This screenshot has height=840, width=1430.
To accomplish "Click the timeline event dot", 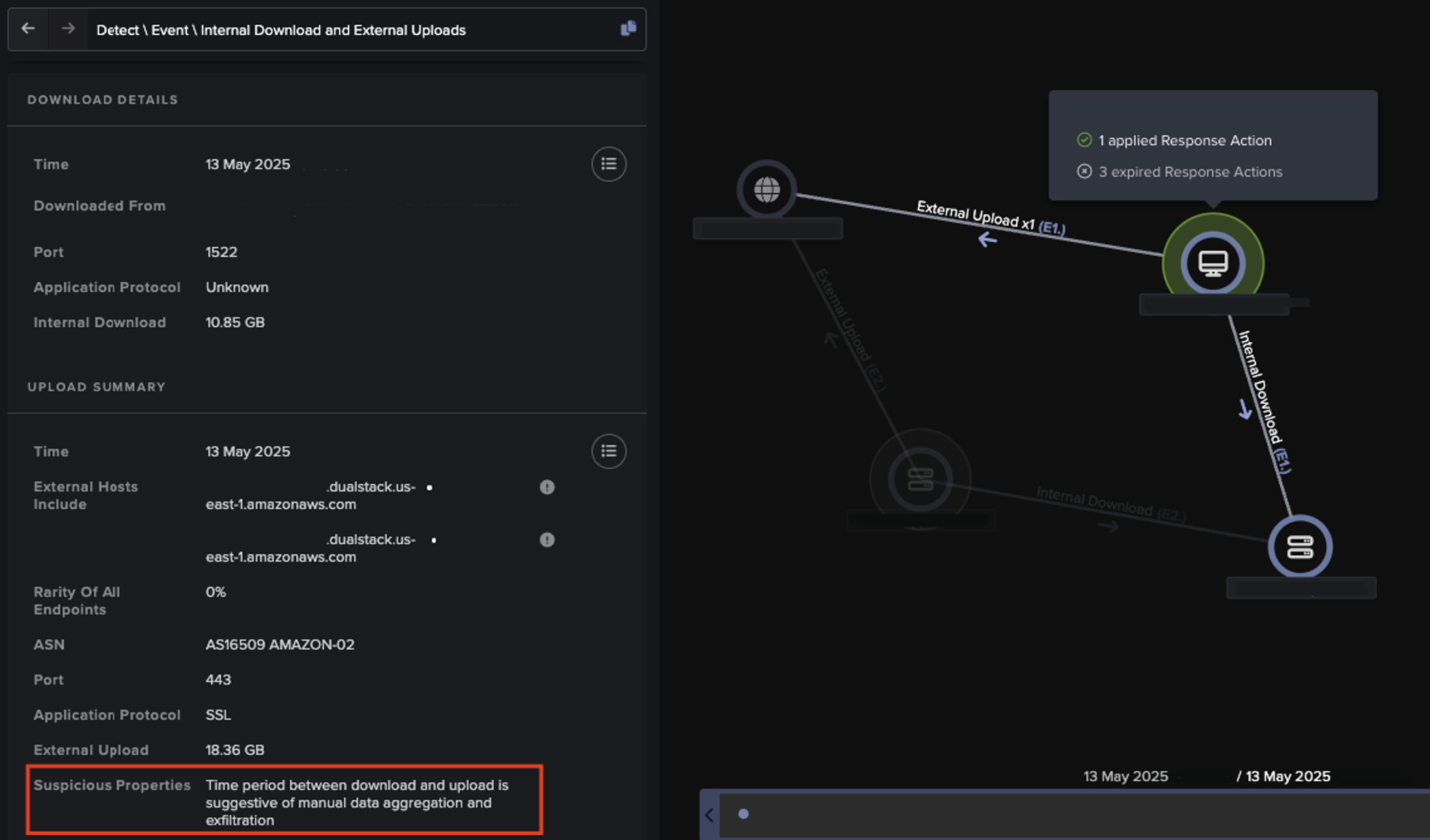I will [744, 814].
